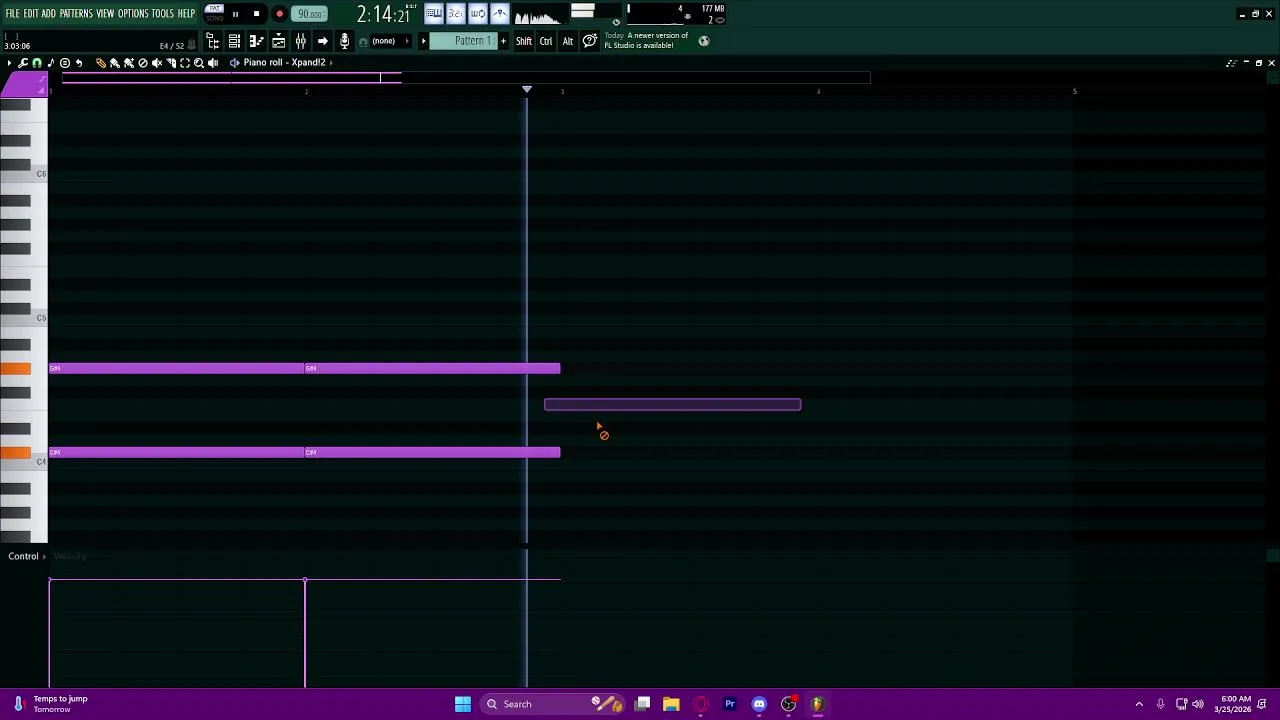Screen dimensions: 1280x720
Task: Open Premiere Pro from taskbar
Action: pyautogui.click(x=730, y=704)
